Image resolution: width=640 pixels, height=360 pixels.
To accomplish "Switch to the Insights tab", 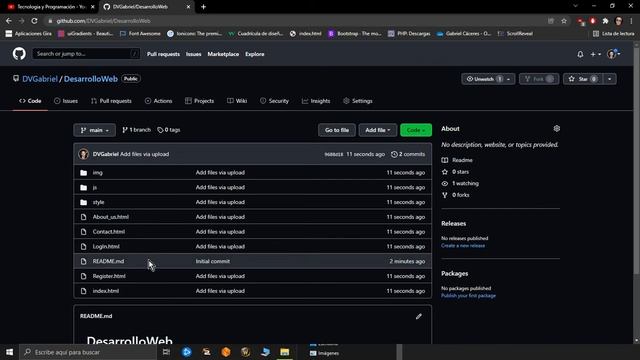I will pyautogui.click(x=316, y=101).
